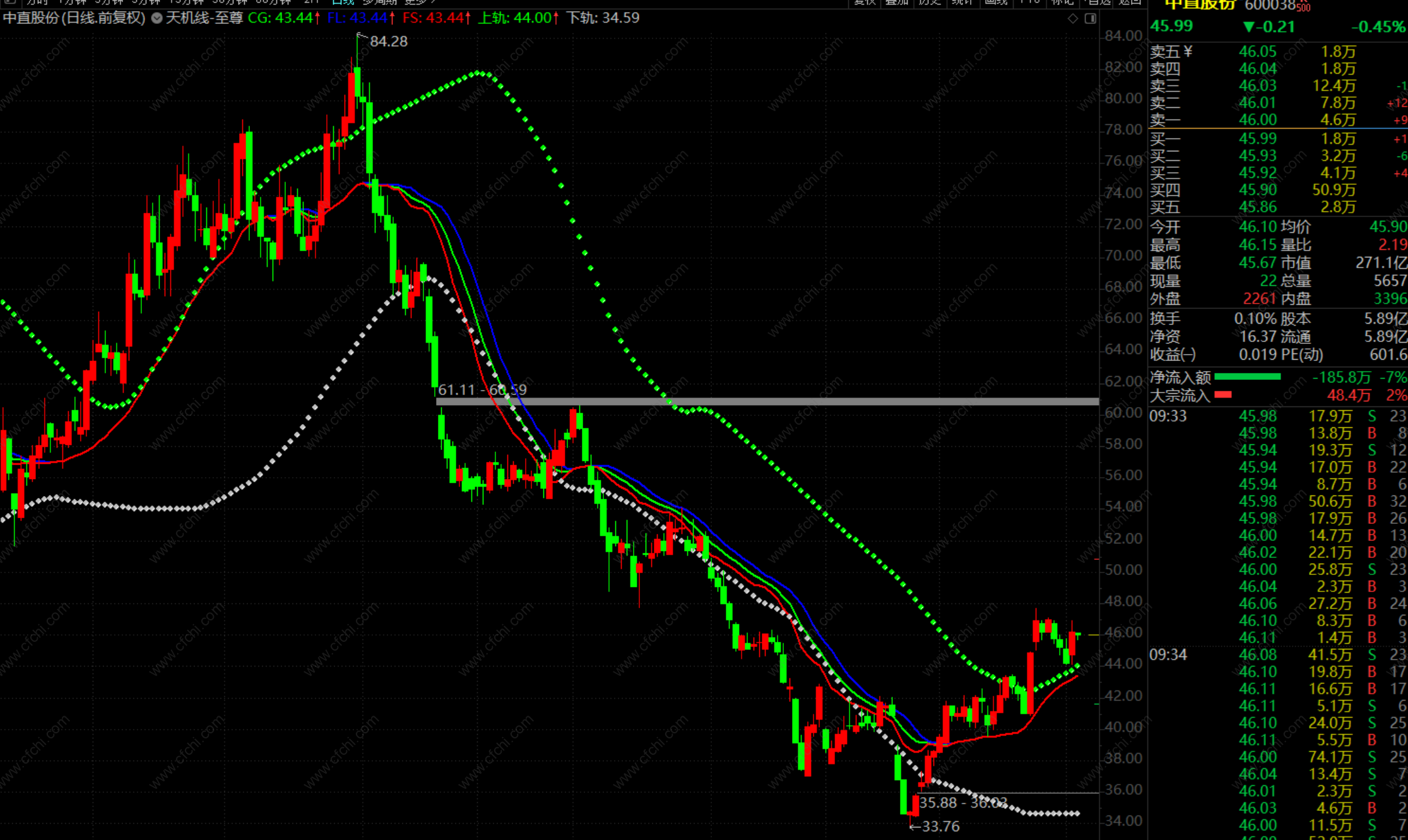This screenshot has height=840, width=1408.
Task: Open the 复权 adjustment menu
Action: 864,2
